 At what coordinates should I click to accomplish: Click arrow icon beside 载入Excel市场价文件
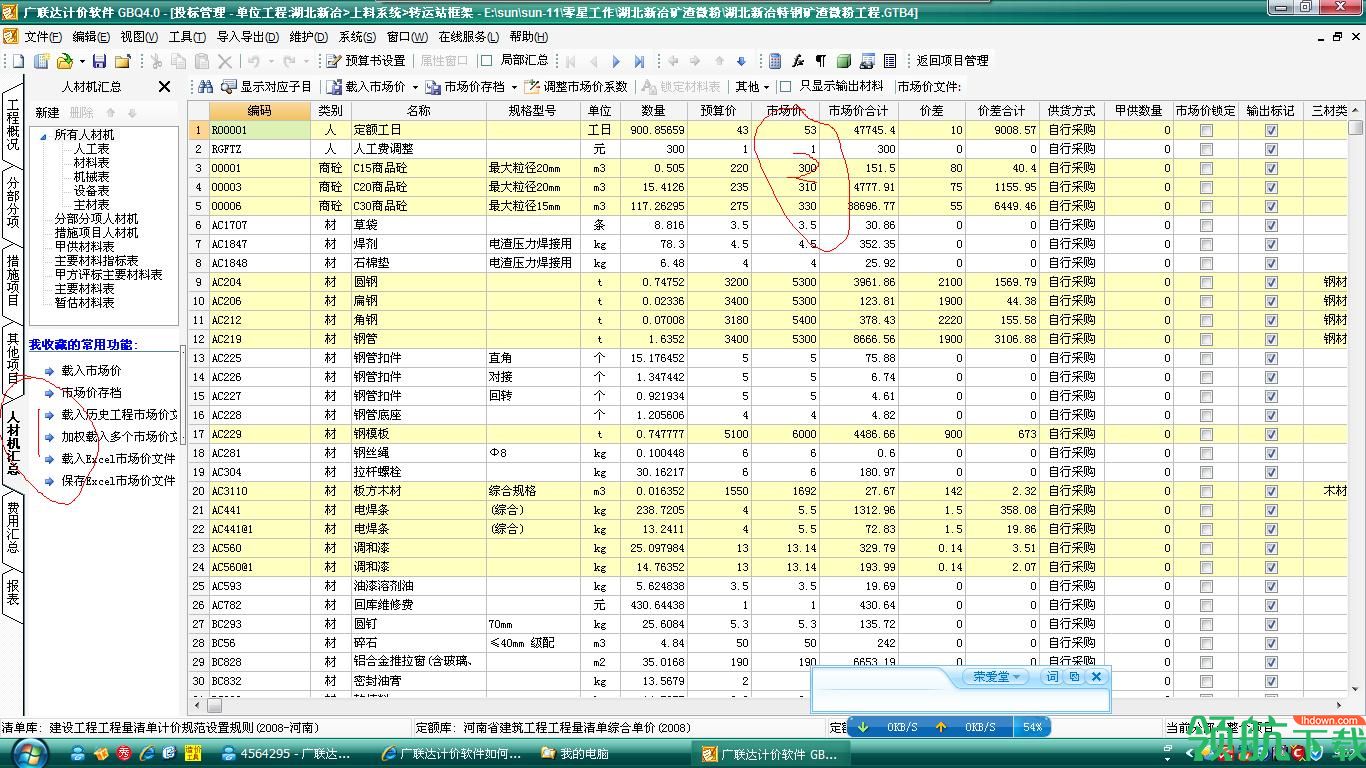point(49,459)
